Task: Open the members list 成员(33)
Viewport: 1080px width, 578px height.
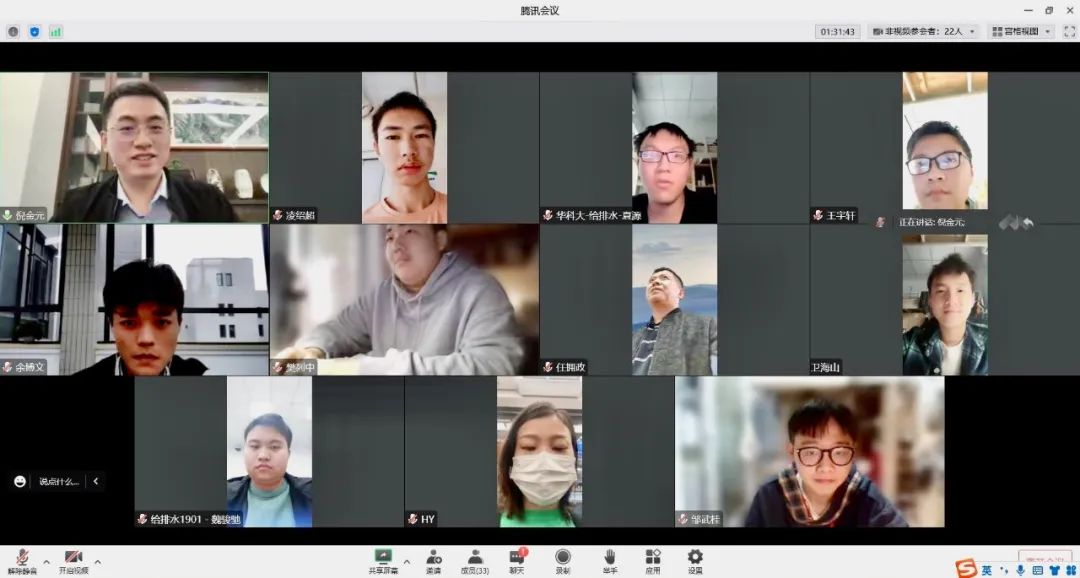Action: [x=474, y=560]
